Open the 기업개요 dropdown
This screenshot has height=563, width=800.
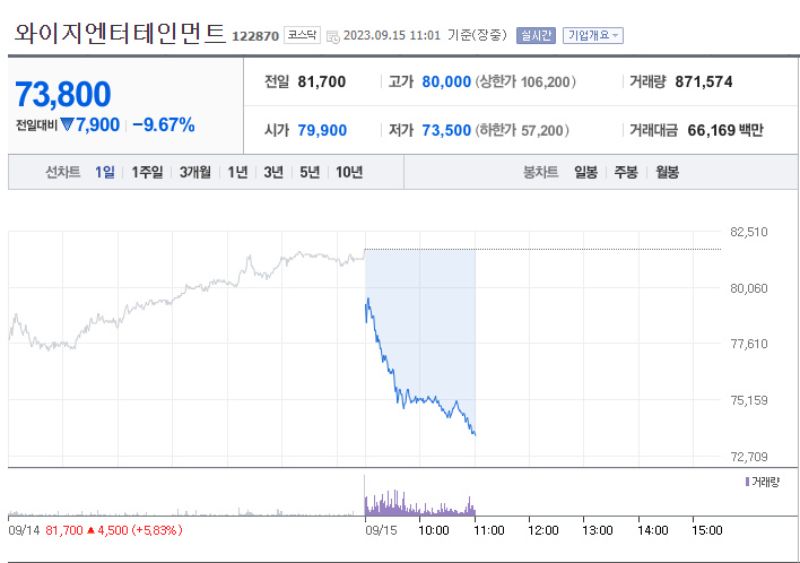point(593,35)
